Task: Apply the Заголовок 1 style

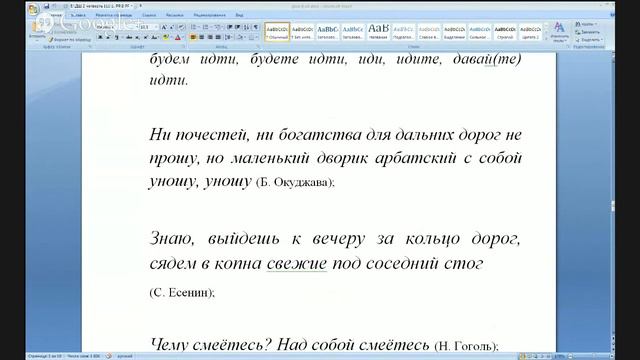Action: pyautogui.click(x=328, y=32)
